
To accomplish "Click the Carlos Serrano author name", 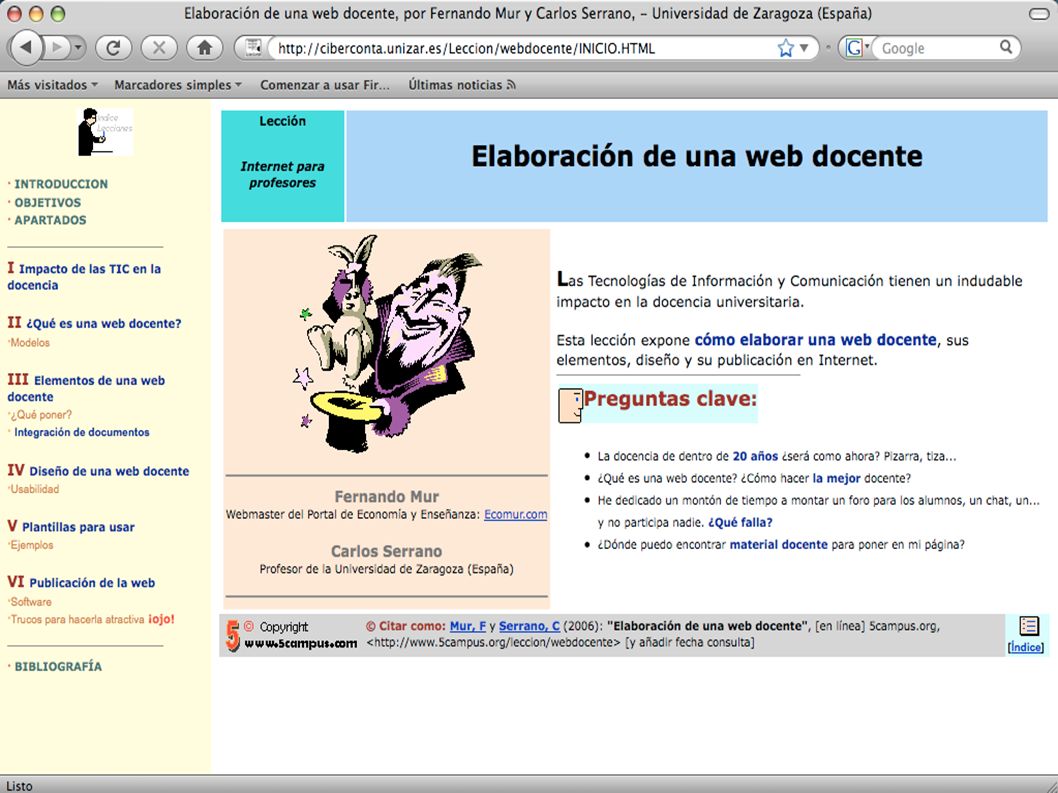I will 387,551.
